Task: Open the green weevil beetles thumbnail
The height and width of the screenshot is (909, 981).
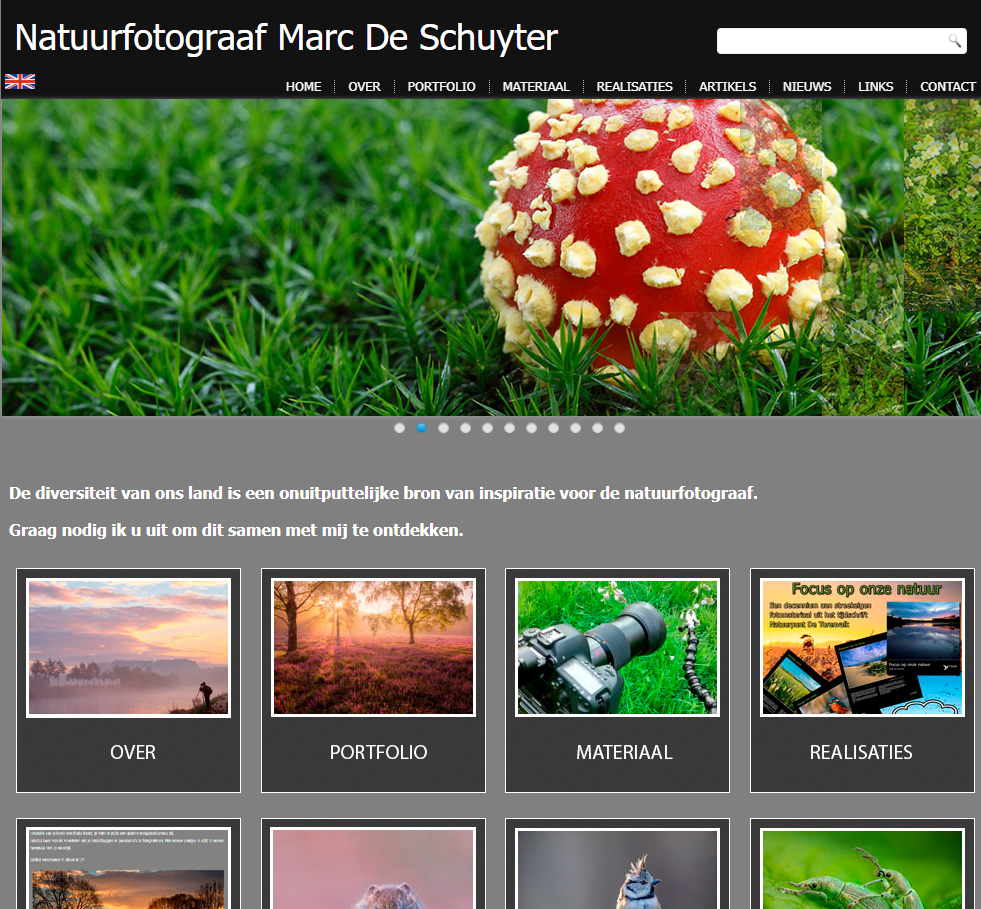Action: 862,868
